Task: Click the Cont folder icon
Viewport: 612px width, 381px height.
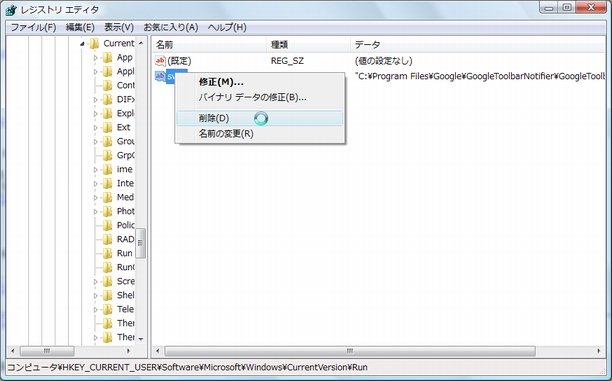Action: [107, 85]
